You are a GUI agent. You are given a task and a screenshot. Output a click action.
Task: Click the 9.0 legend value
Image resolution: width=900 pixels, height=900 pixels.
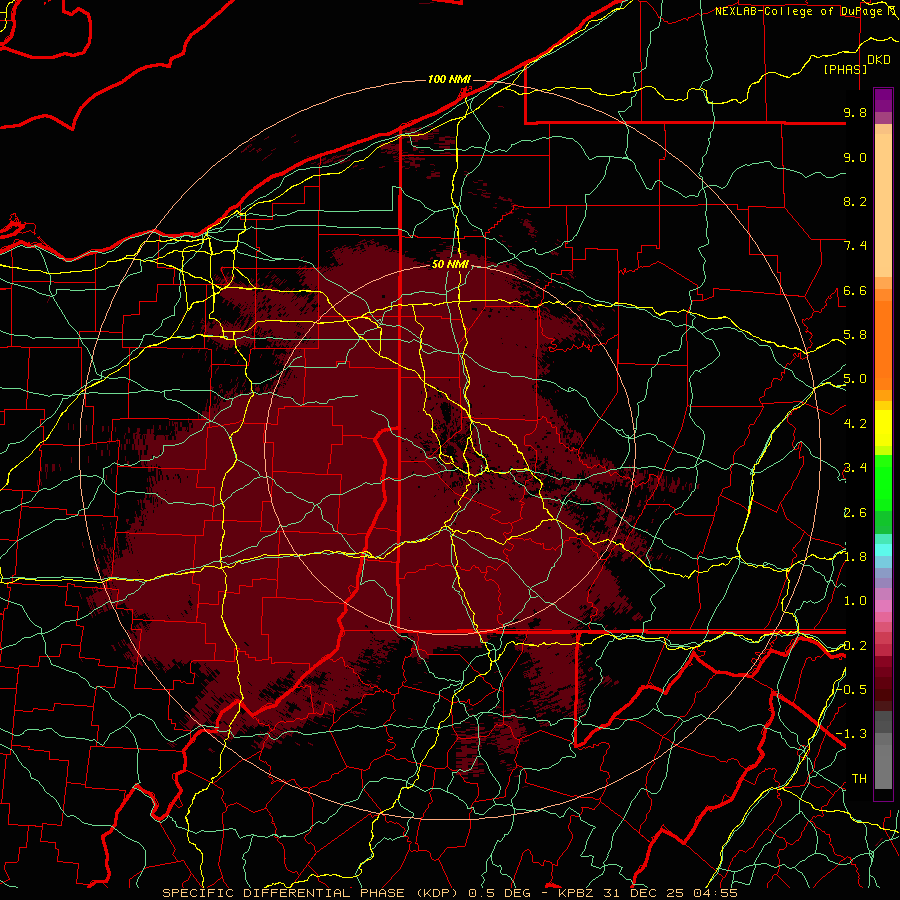point(855,158)
